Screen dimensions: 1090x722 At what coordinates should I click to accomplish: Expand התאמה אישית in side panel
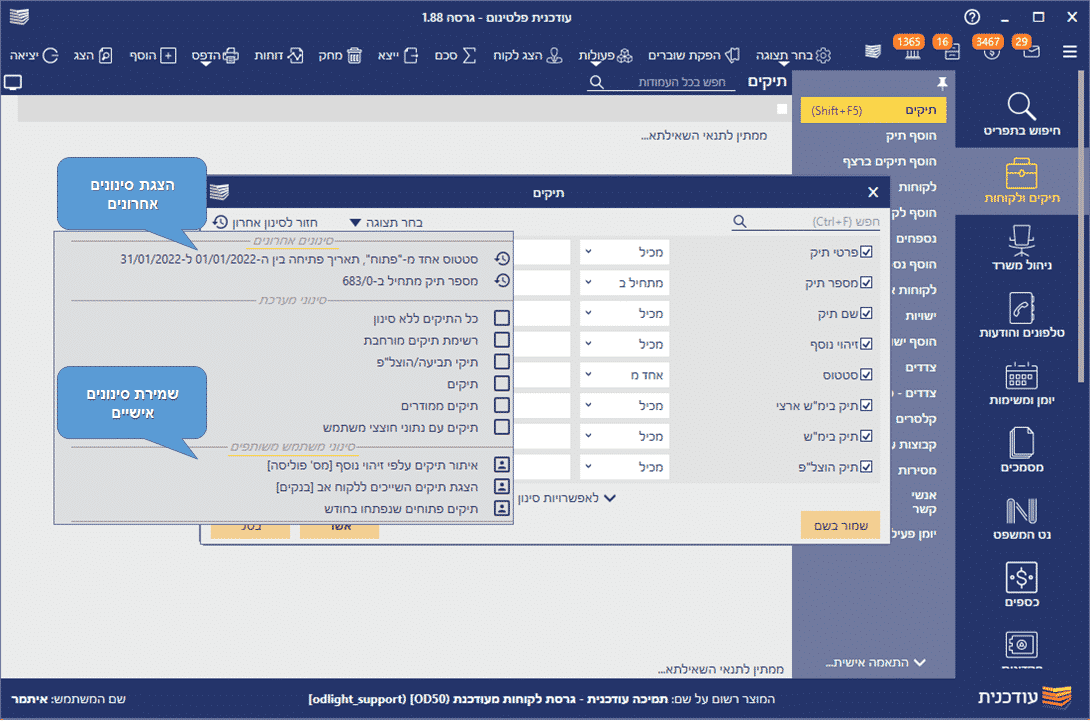(875, 662)
